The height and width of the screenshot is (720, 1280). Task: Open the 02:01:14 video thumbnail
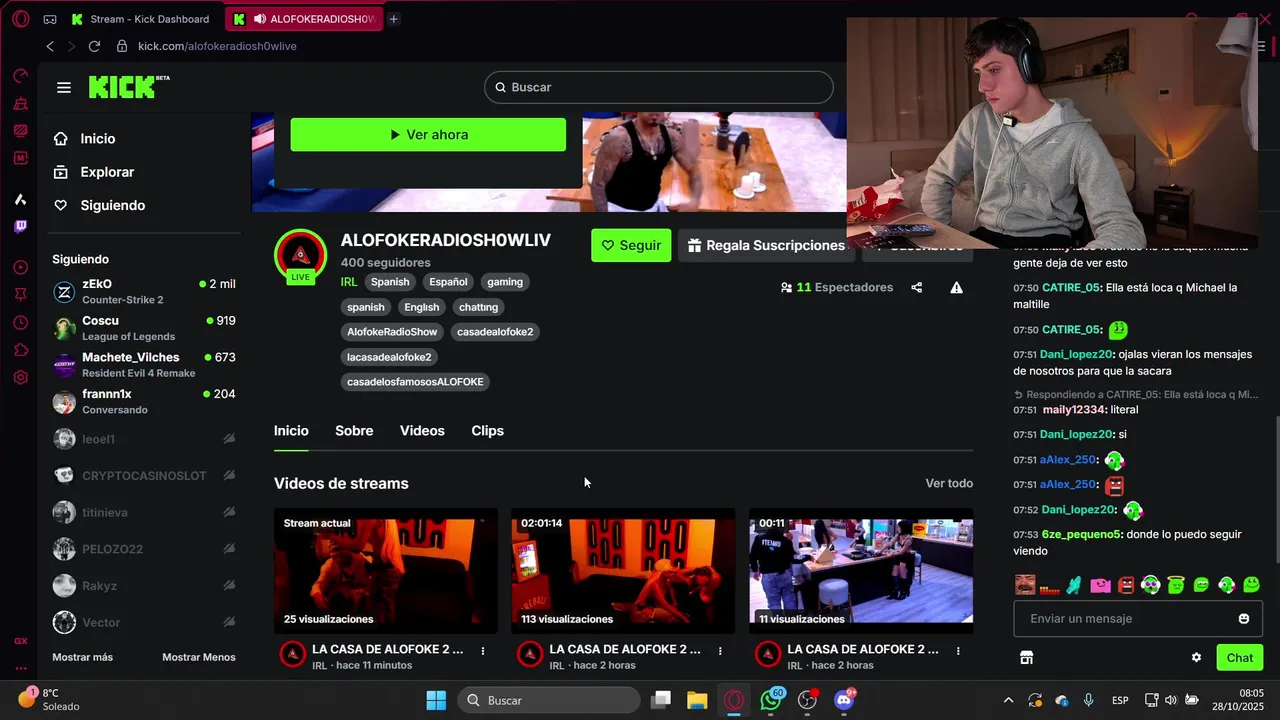coord(623,571)
